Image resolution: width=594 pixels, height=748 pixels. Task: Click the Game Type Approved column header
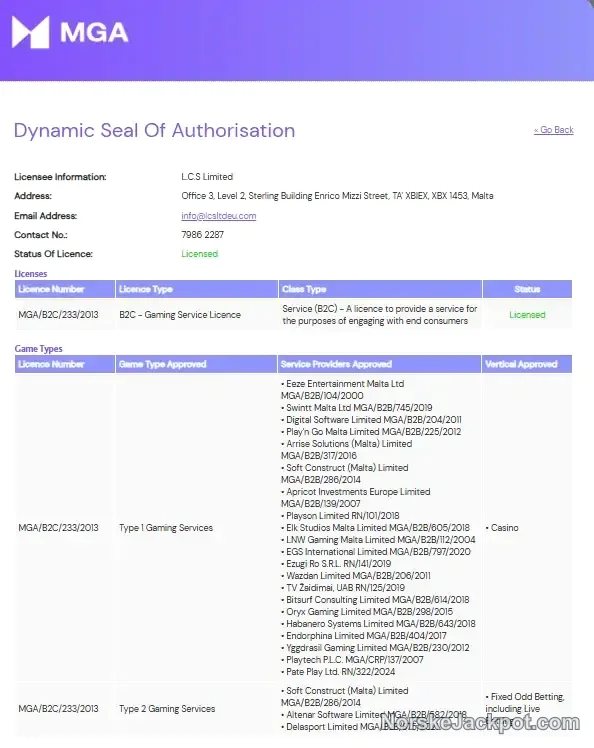(196, 364)
